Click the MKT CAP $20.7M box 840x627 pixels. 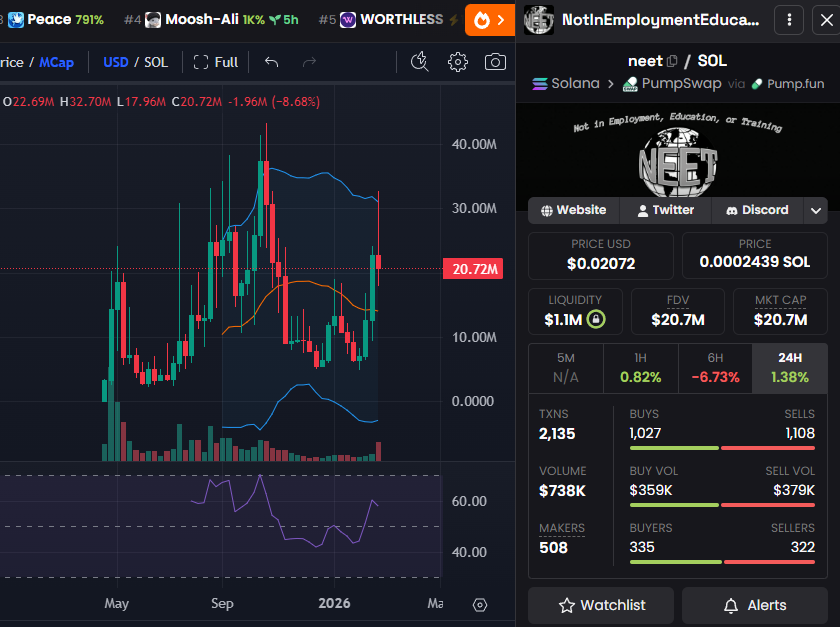pyautogui.click(x=780, y=311)
